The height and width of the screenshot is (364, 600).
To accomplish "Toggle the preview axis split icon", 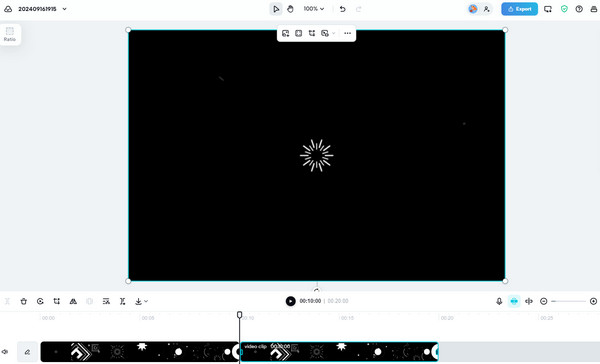I will click(x=529, y=301).
